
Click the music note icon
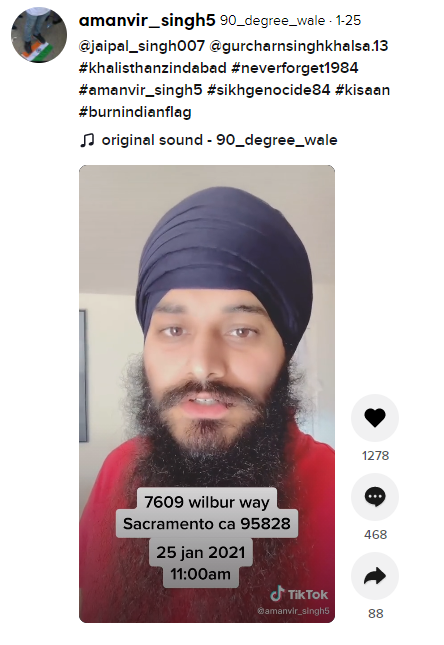(x=87, y=140)
